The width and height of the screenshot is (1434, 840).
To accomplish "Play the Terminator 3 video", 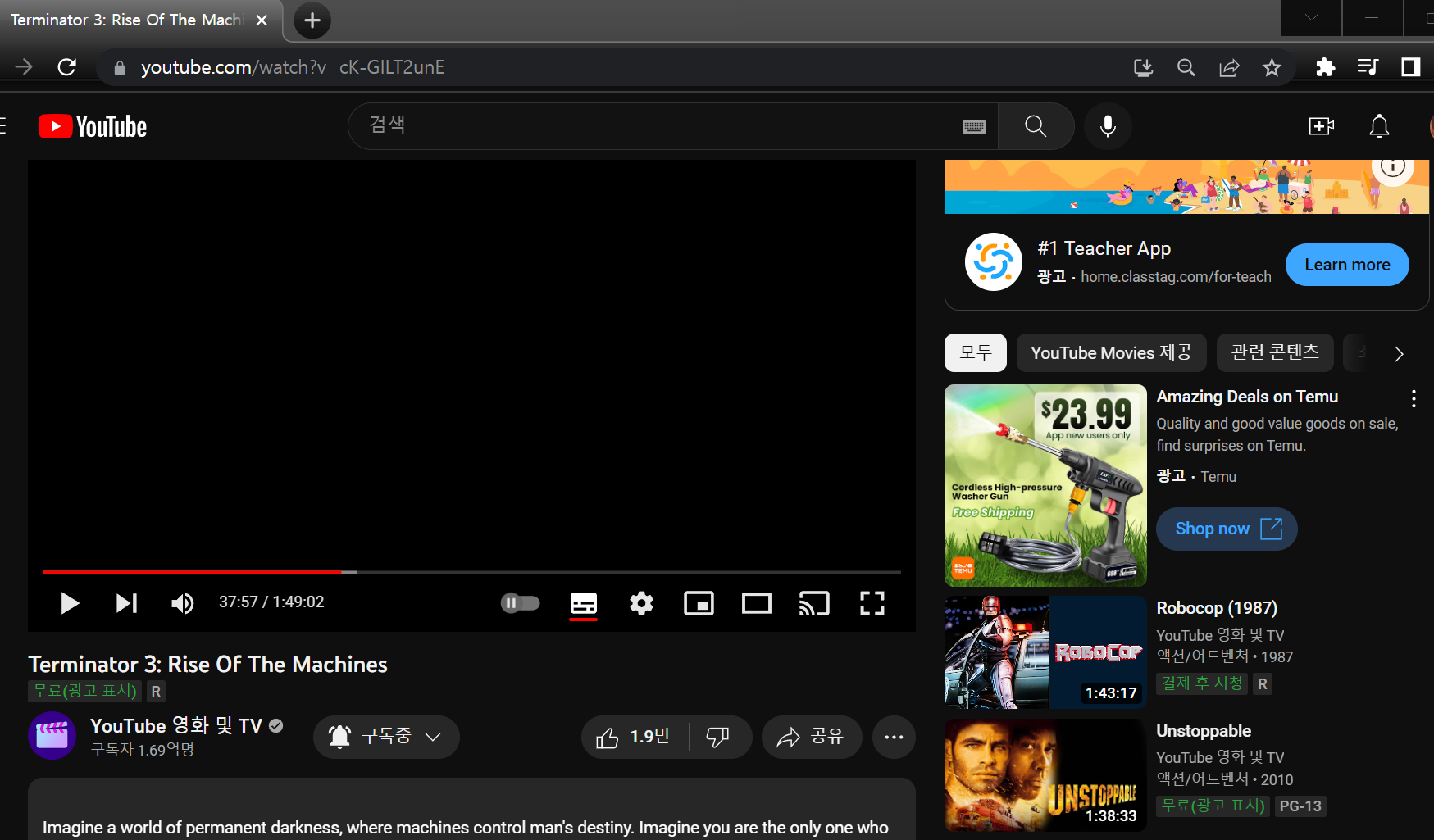I will pyautogui.click(x=70, y=604).
